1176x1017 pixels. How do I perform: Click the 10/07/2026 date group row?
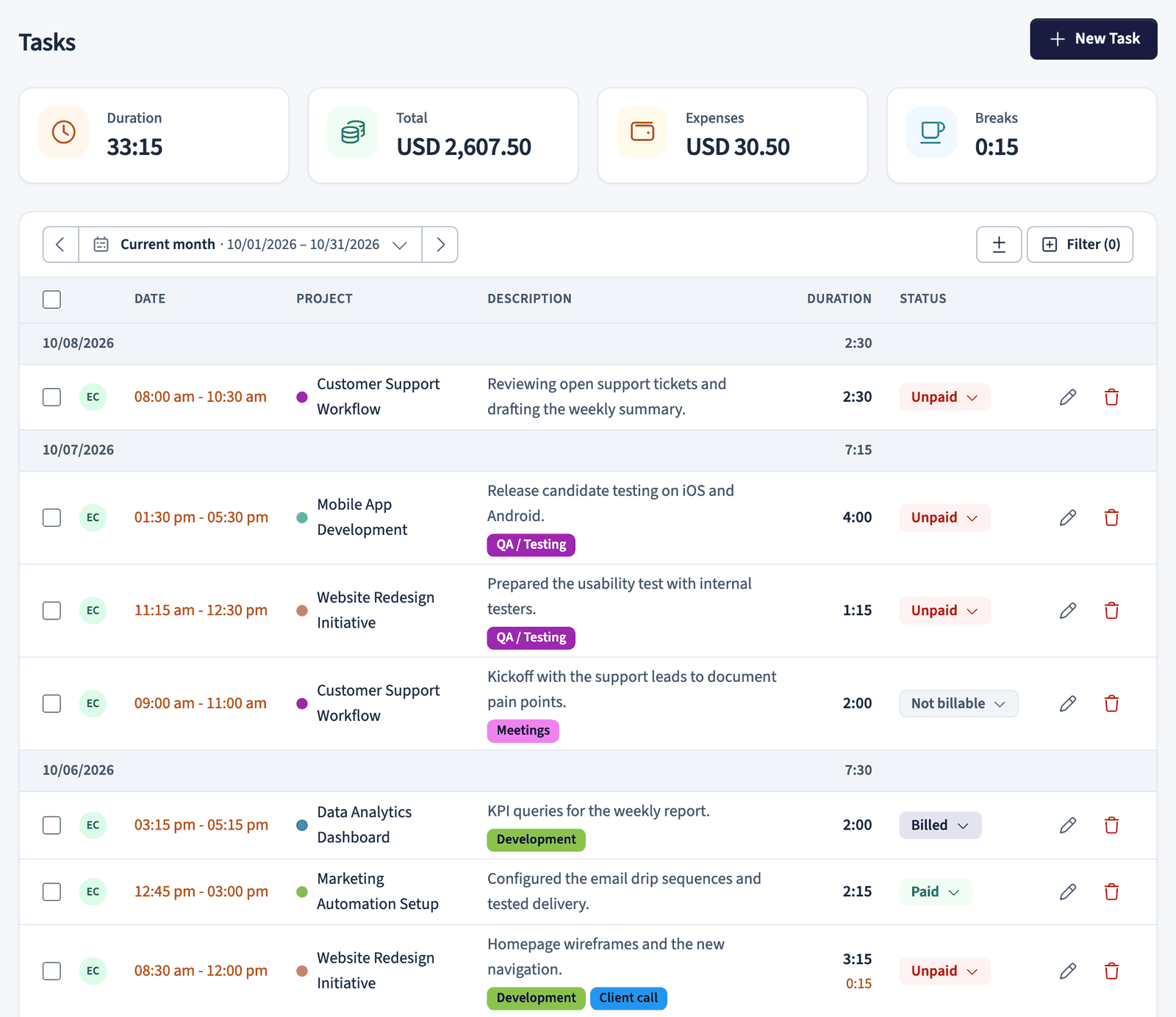point(588,450)
